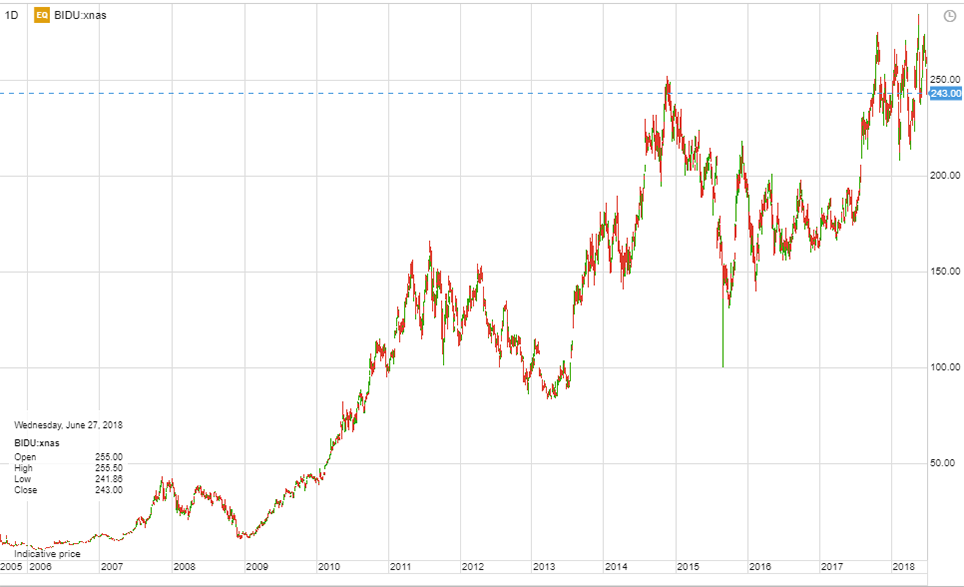Click the High 255.50 value in the info box
Screen dimensions: 964x587
click(x=109, y=468)
